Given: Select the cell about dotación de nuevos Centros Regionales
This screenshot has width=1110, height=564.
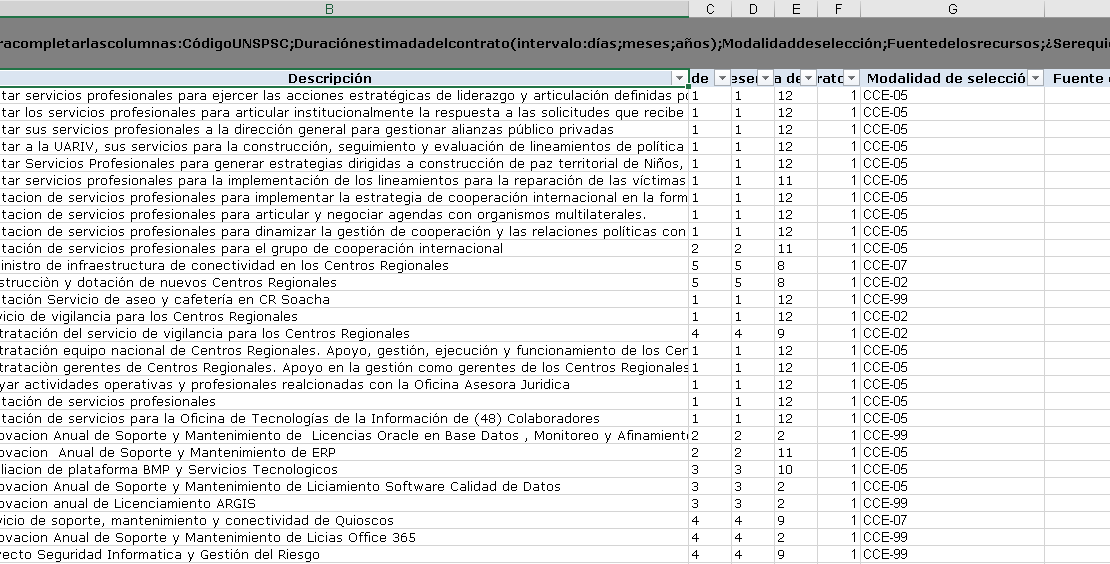Looking at the screenshot, I should click(344, 282).
